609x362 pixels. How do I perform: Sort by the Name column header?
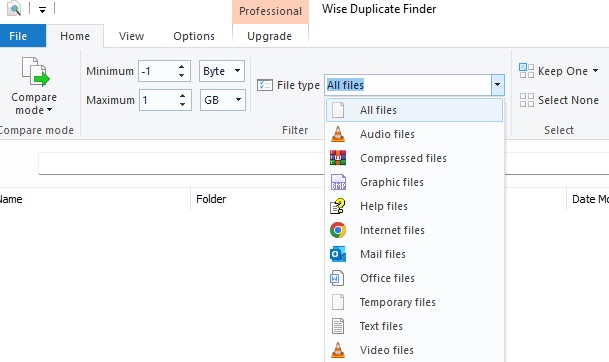tap(11, 199)
